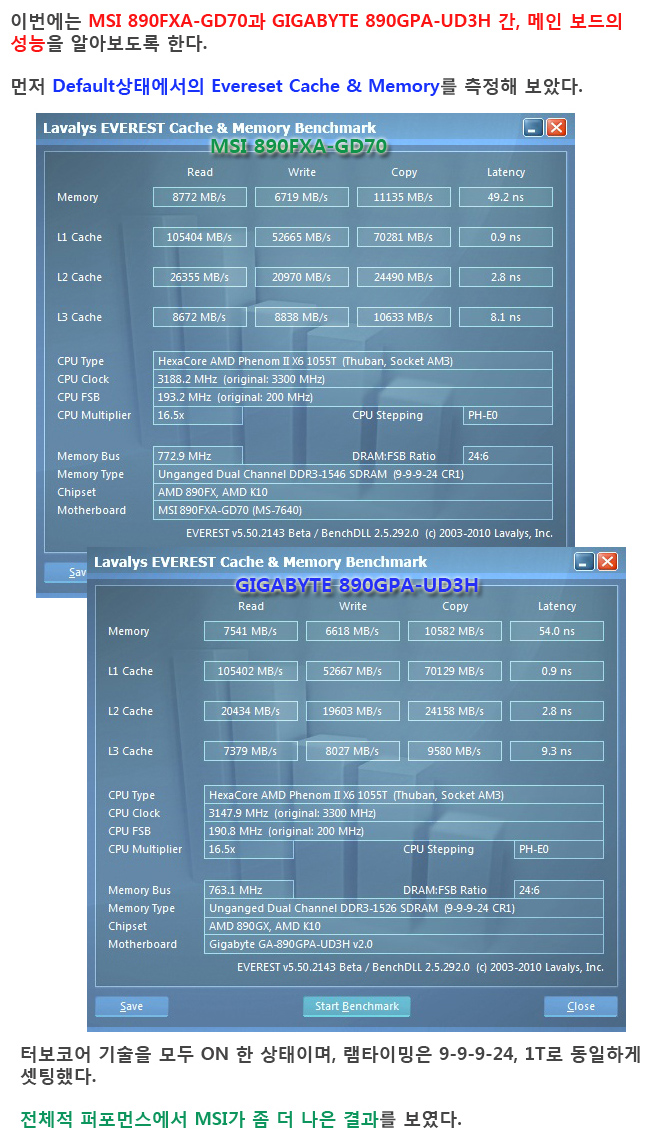Click the 19603 MB/s L2 Cache Write value

coord(352,711)
